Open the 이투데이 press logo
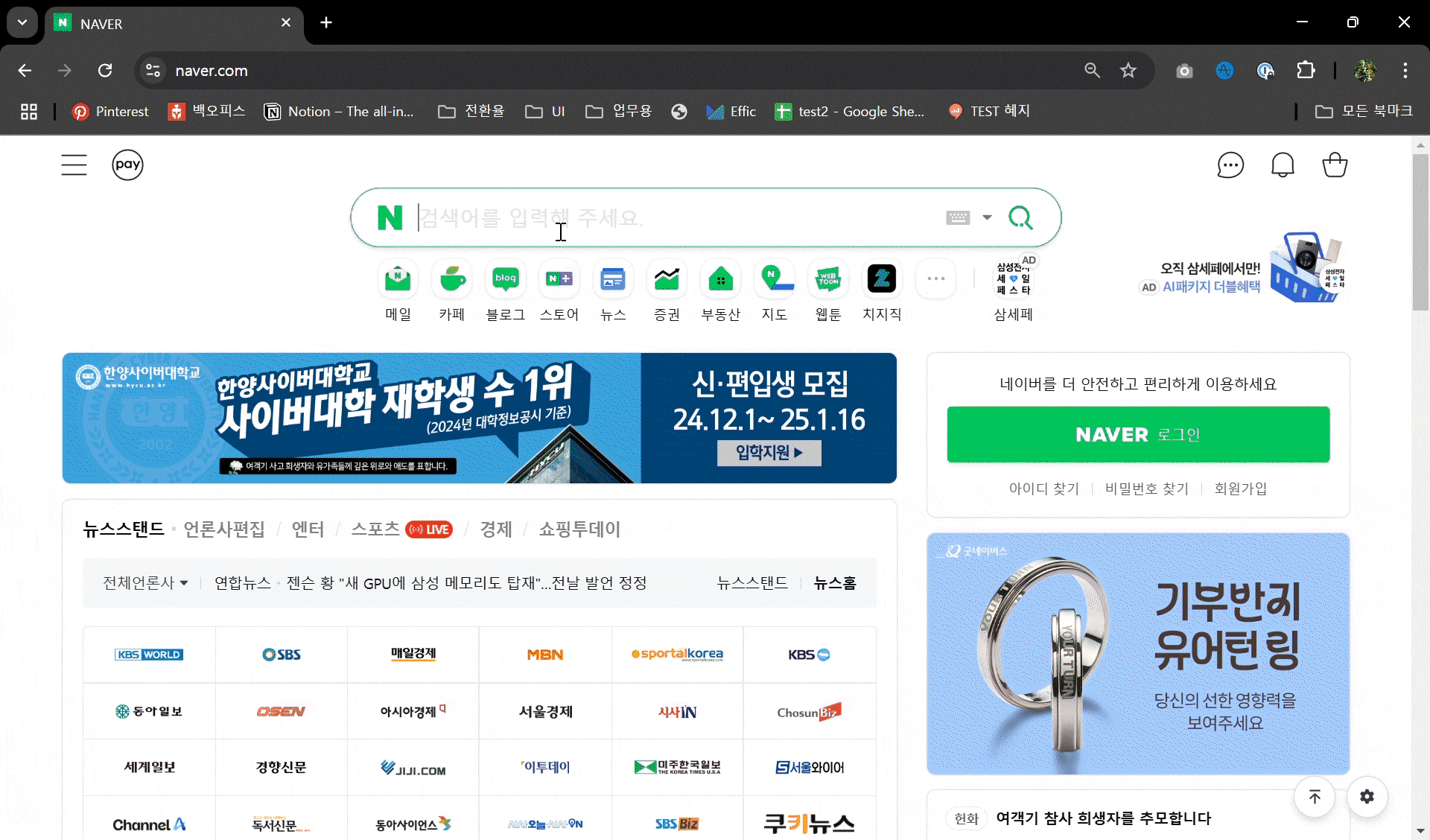The width and height of the screenshot is (1430, 840). (x=545, y=767)
